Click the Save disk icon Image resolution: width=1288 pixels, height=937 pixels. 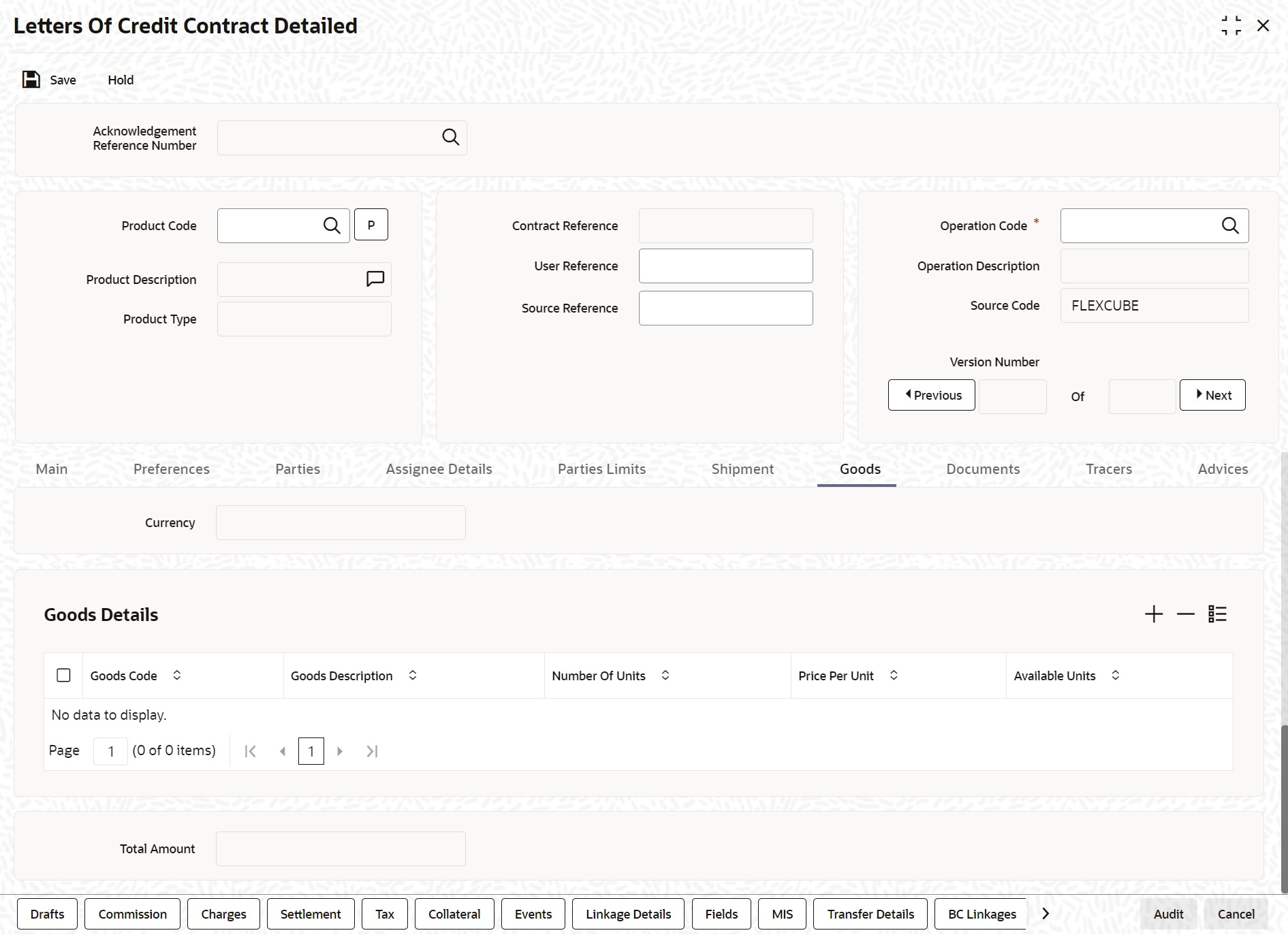[x=31, y=80]
